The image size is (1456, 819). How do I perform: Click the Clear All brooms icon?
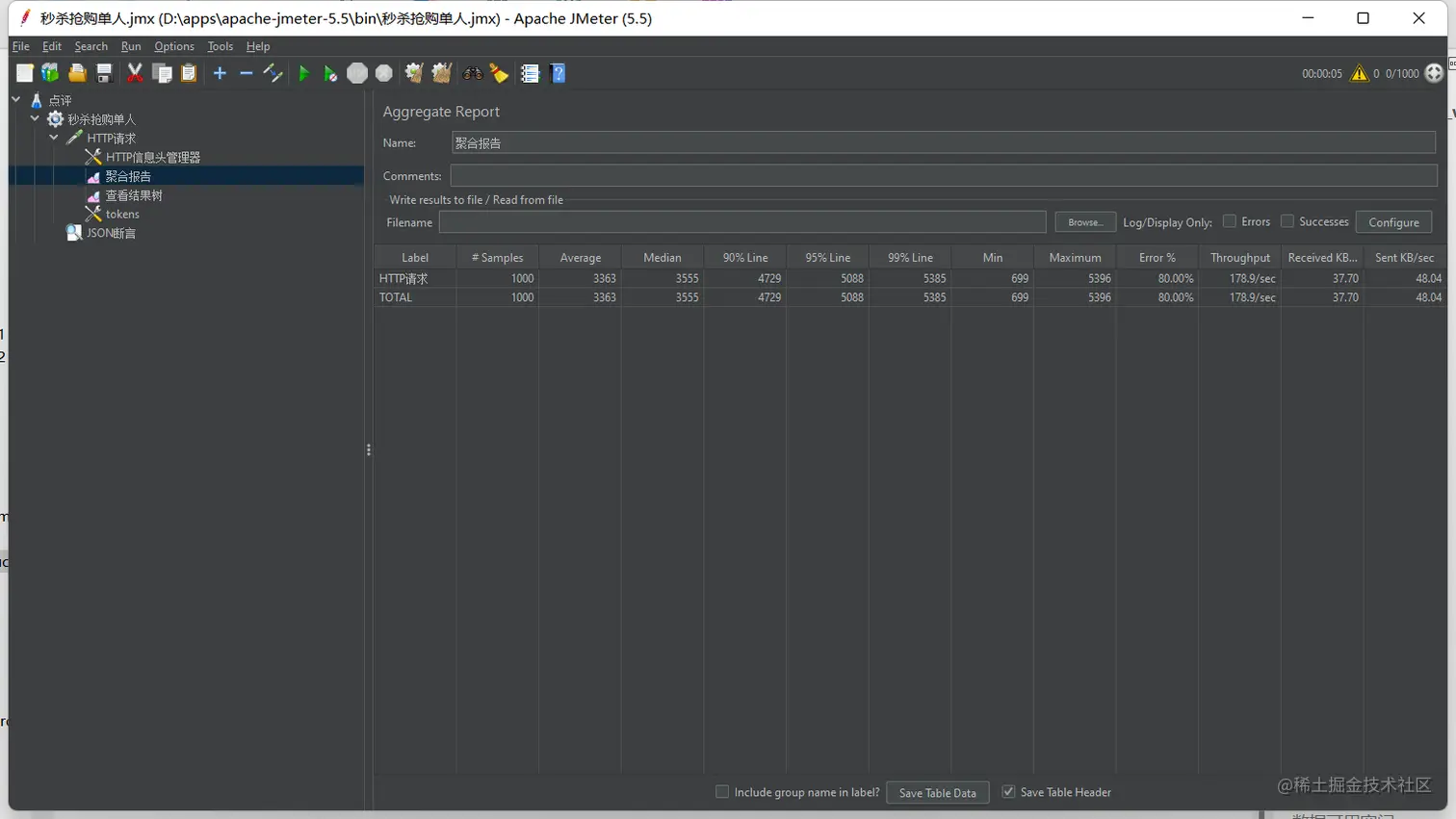pos(442,73)
